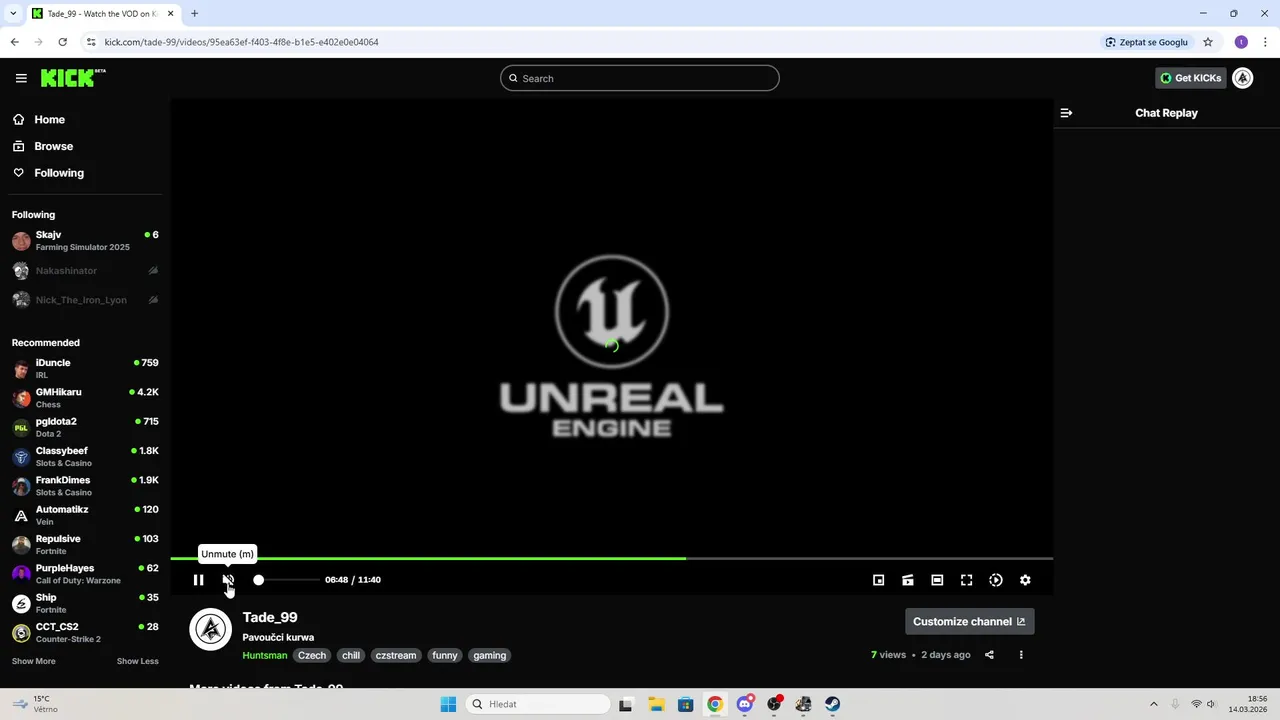
Task: Reload the page in browser
Action: [62, 42]
